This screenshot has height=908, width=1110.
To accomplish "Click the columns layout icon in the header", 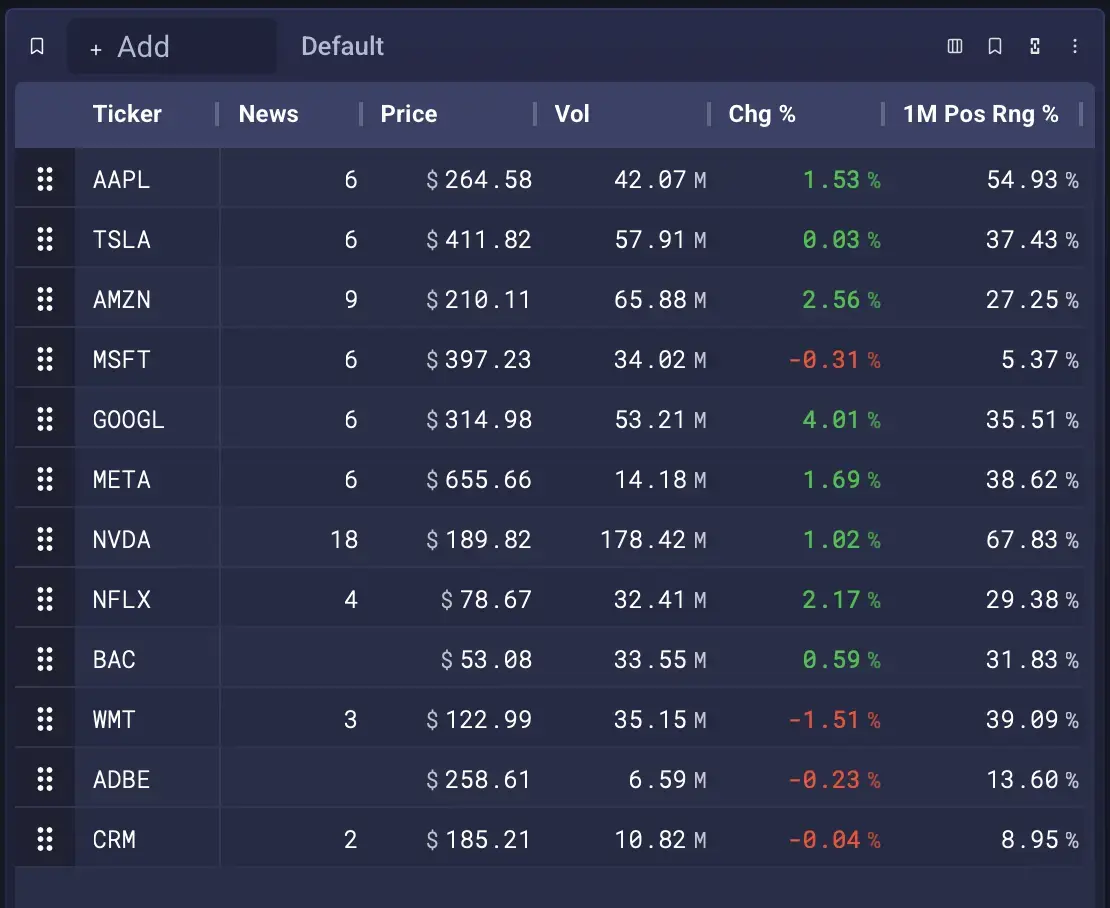I will coord(955,46).
